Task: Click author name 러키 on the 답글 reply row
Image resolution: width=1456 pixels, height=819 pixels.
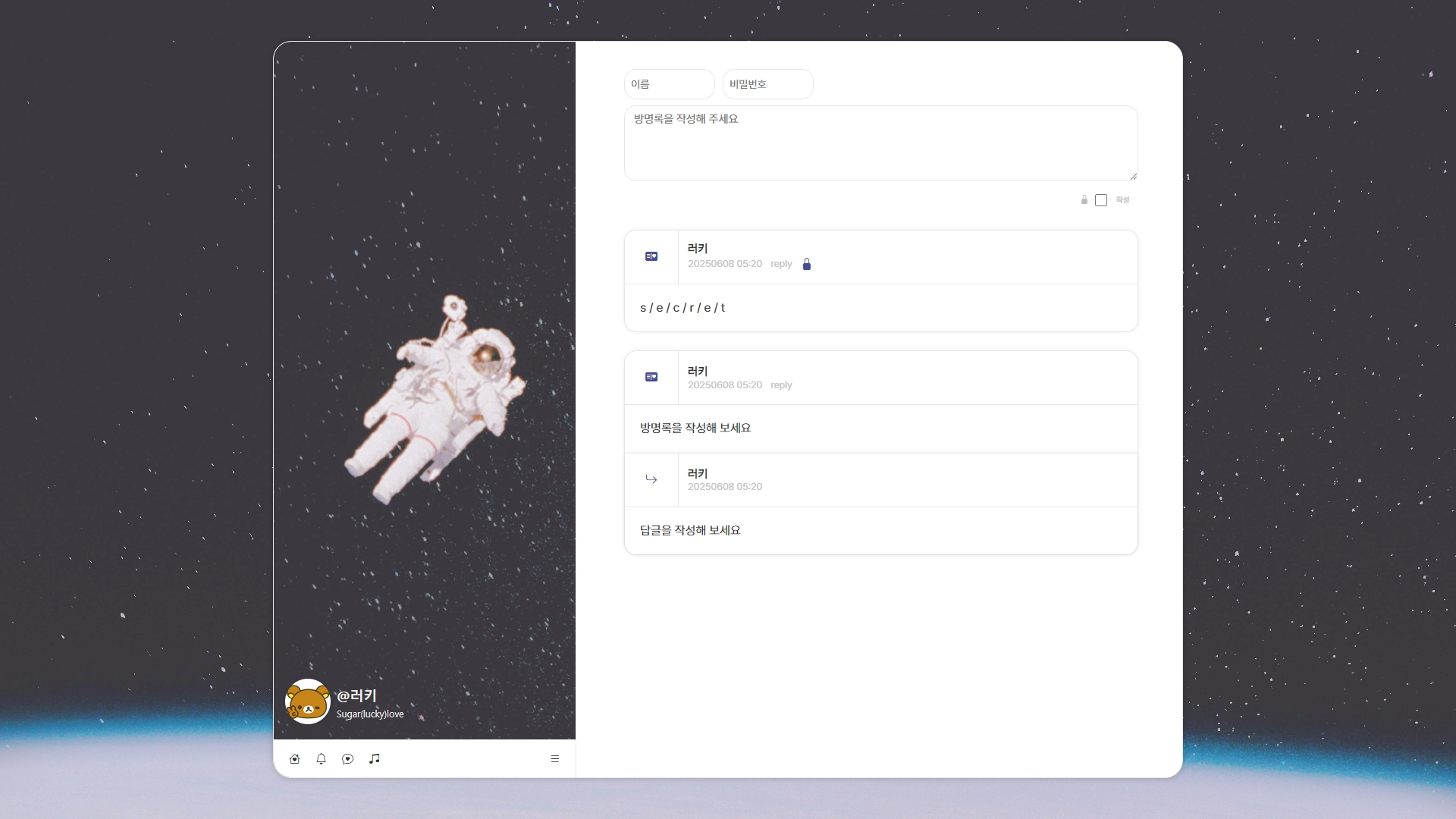Action: pyautogui.click(x=698, y=473)
